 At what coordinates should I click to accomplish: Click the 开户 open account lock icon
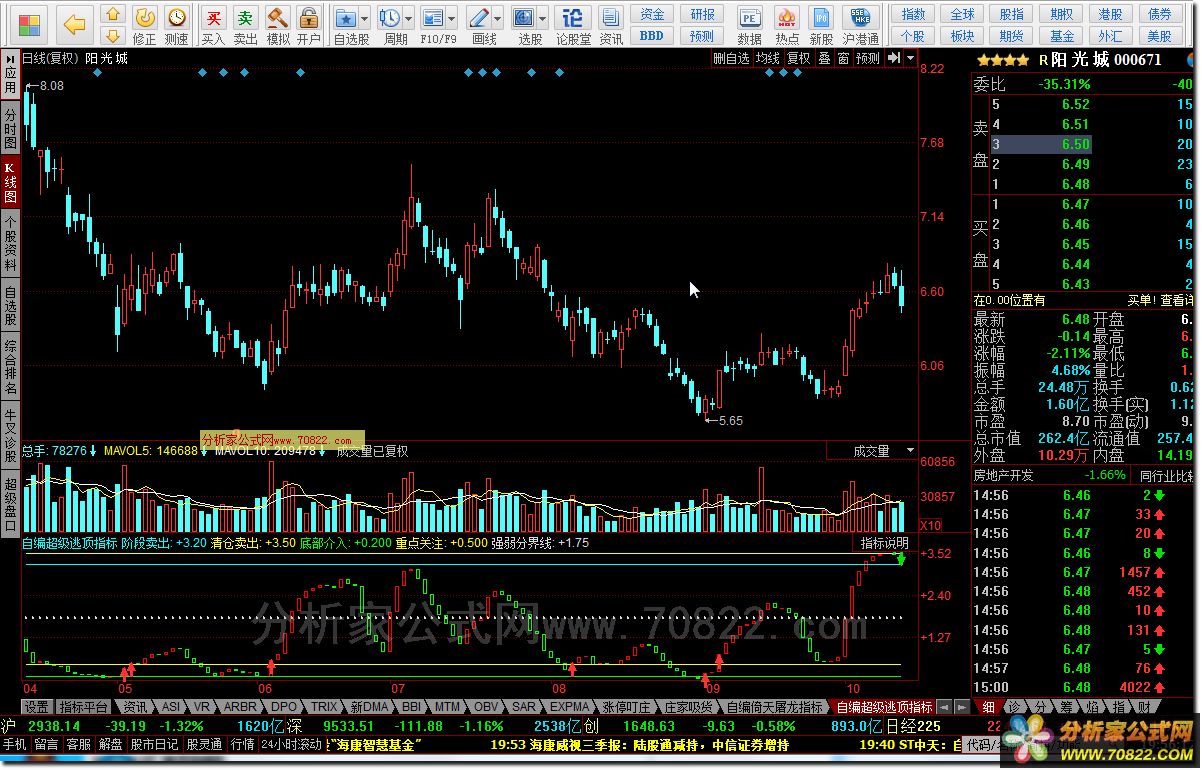(309, 25)
